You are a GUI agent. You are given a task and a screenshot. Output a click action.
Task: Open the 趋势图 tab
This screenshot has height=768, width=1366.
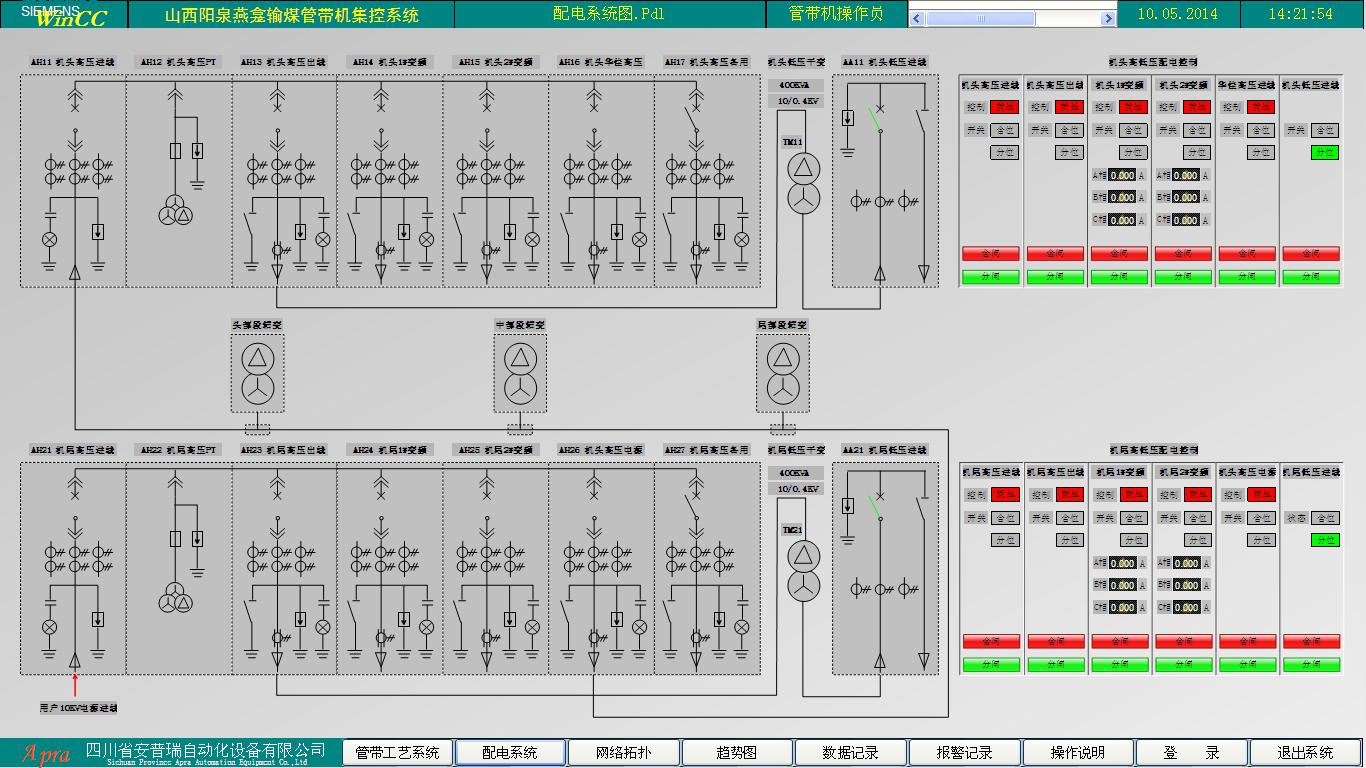pyautogui.click(x=737, y=753)
